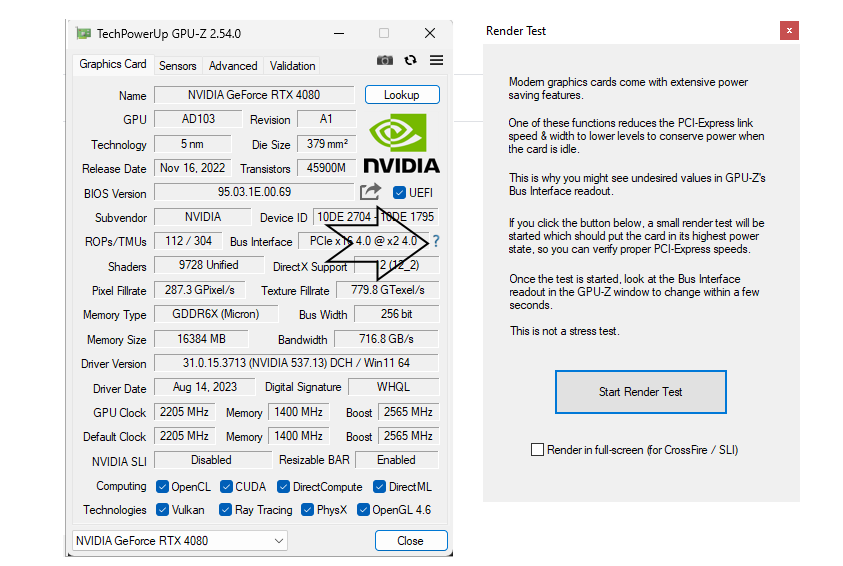Click the Bus Width value 256 bit
The height and width of the screenshot is (566, 843).
(397, 314)
